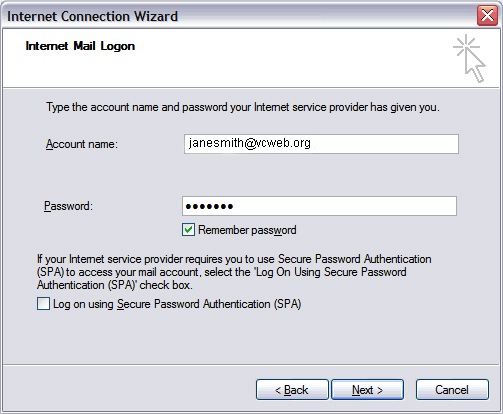Enable the Secure Password Authentication checkbox
The height and width of the screenshot is (414, 503).
click(43, 304)
